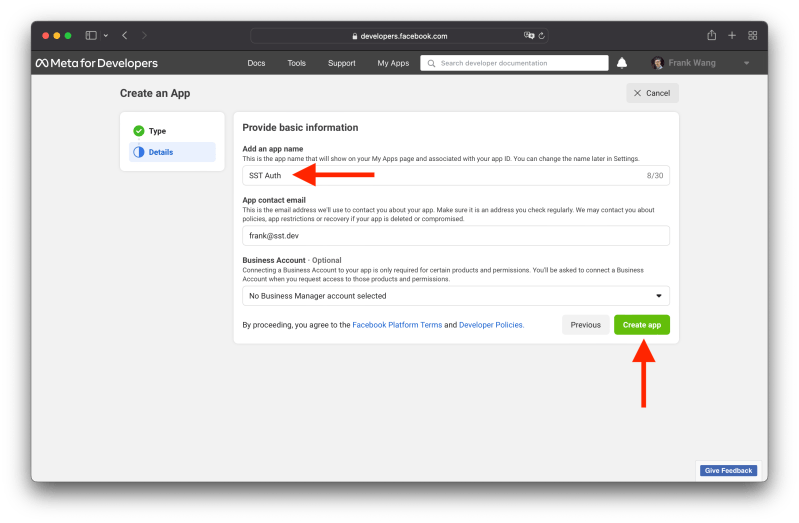
Task: Click the Meta for Developers logo
Action: pyautogui.click(x=97, y=63)
